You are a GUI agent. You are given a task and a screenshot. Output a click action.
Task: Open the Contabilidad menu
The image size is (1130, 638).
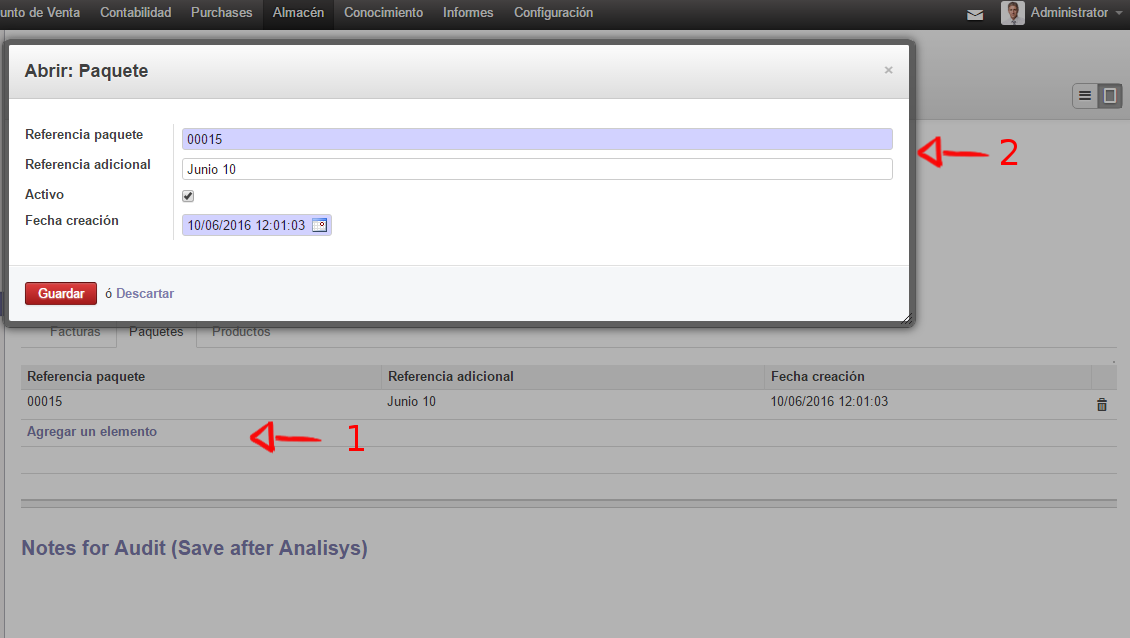pos(135,13)
